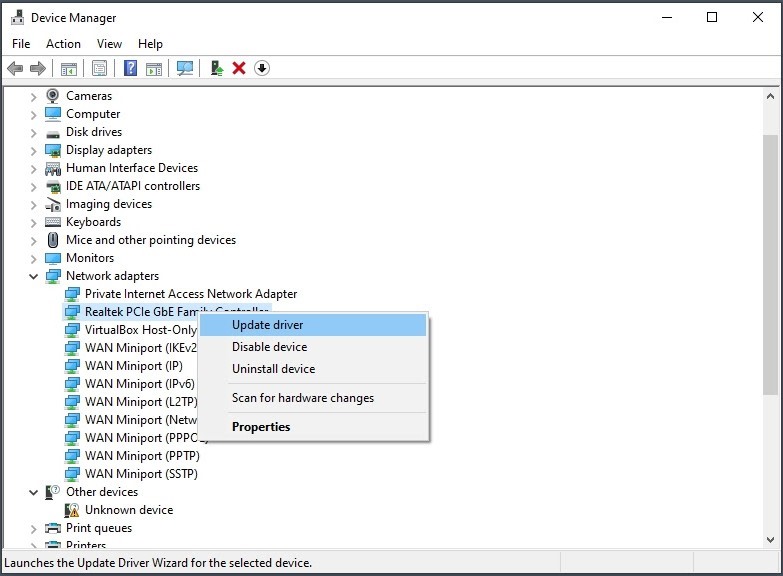The height and width of the screenshot is (576, 783).
Task: Select WAN Miniport (IP) entry
Action: [x=134, y=366]
